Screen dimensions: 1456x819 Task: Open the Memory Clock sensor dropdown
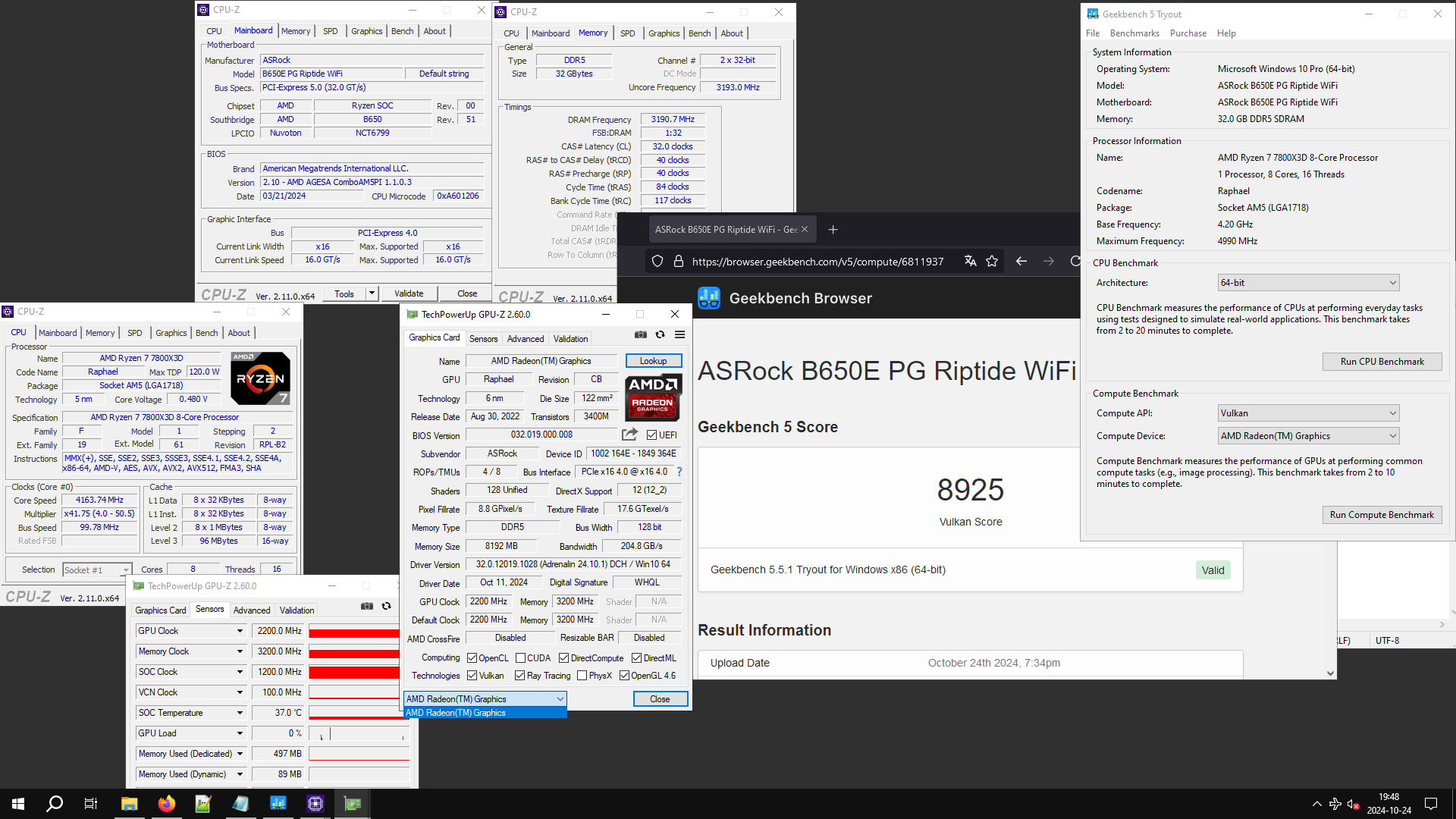click(240, 651)
